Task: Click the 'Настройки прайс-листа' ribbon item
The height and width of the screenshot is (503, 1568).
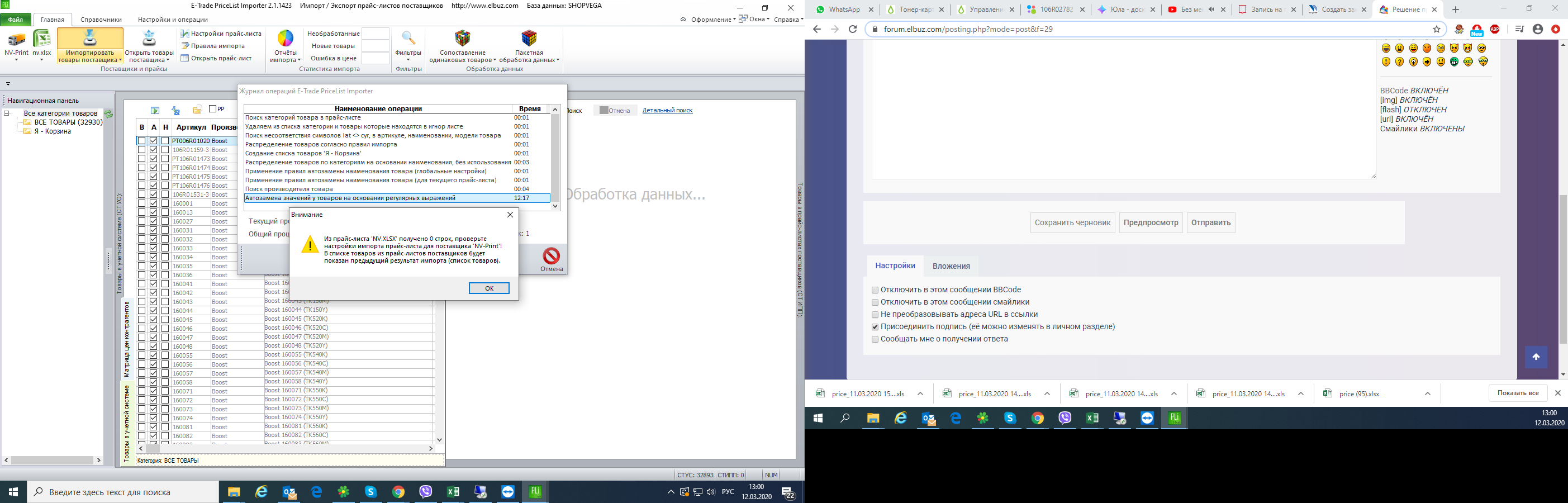Action: point(221,34)
